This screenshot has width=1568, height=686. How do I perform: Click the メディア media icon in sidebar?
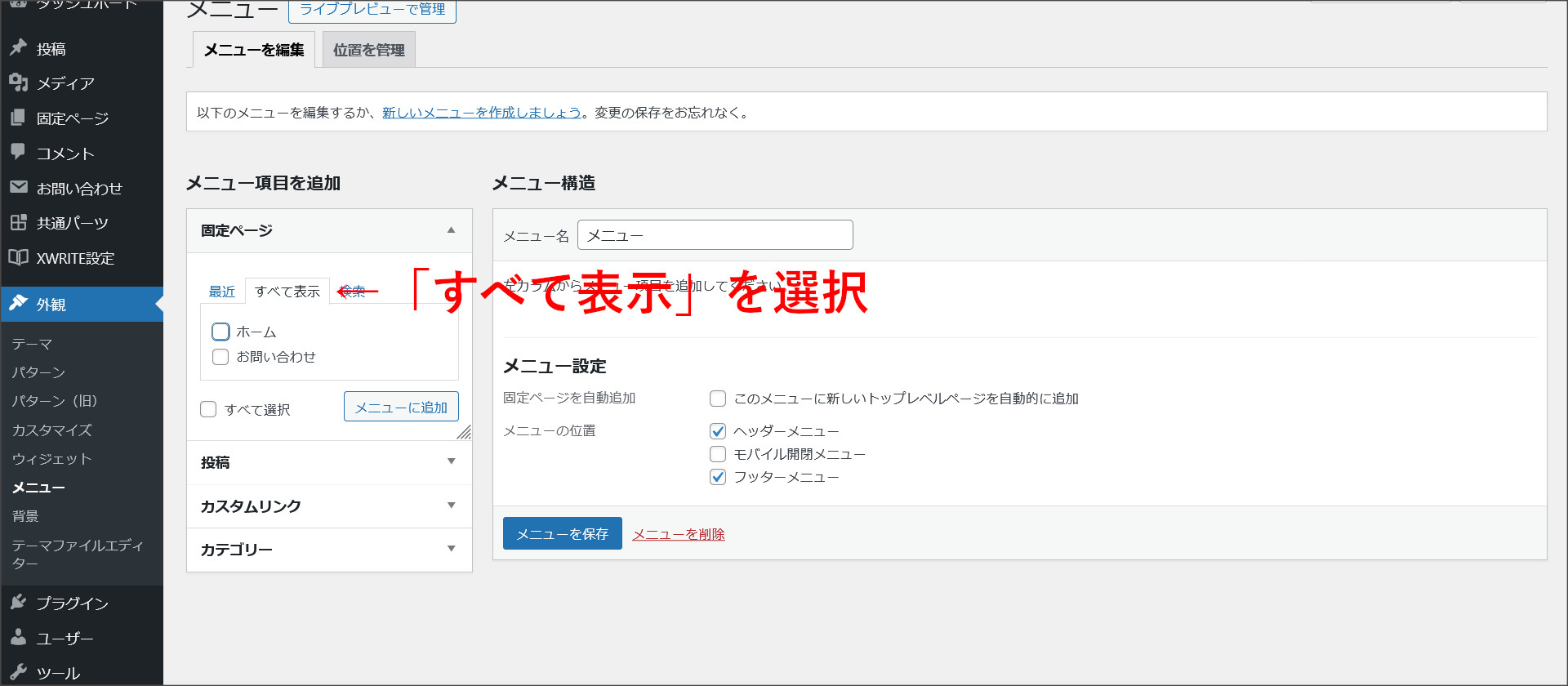tap(18, 82)
